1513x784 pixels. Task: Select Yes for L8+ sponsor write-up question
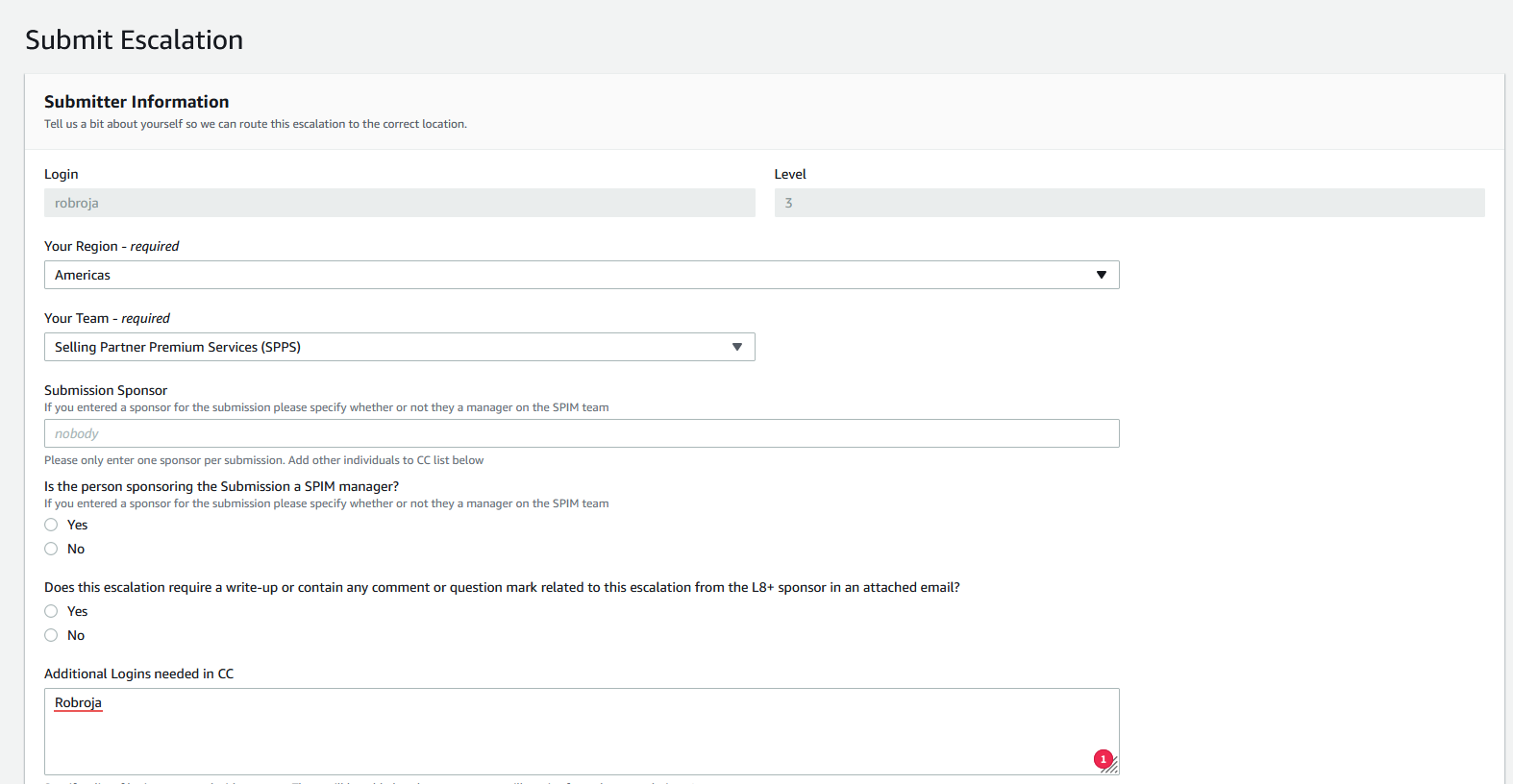tap(51, 611)
